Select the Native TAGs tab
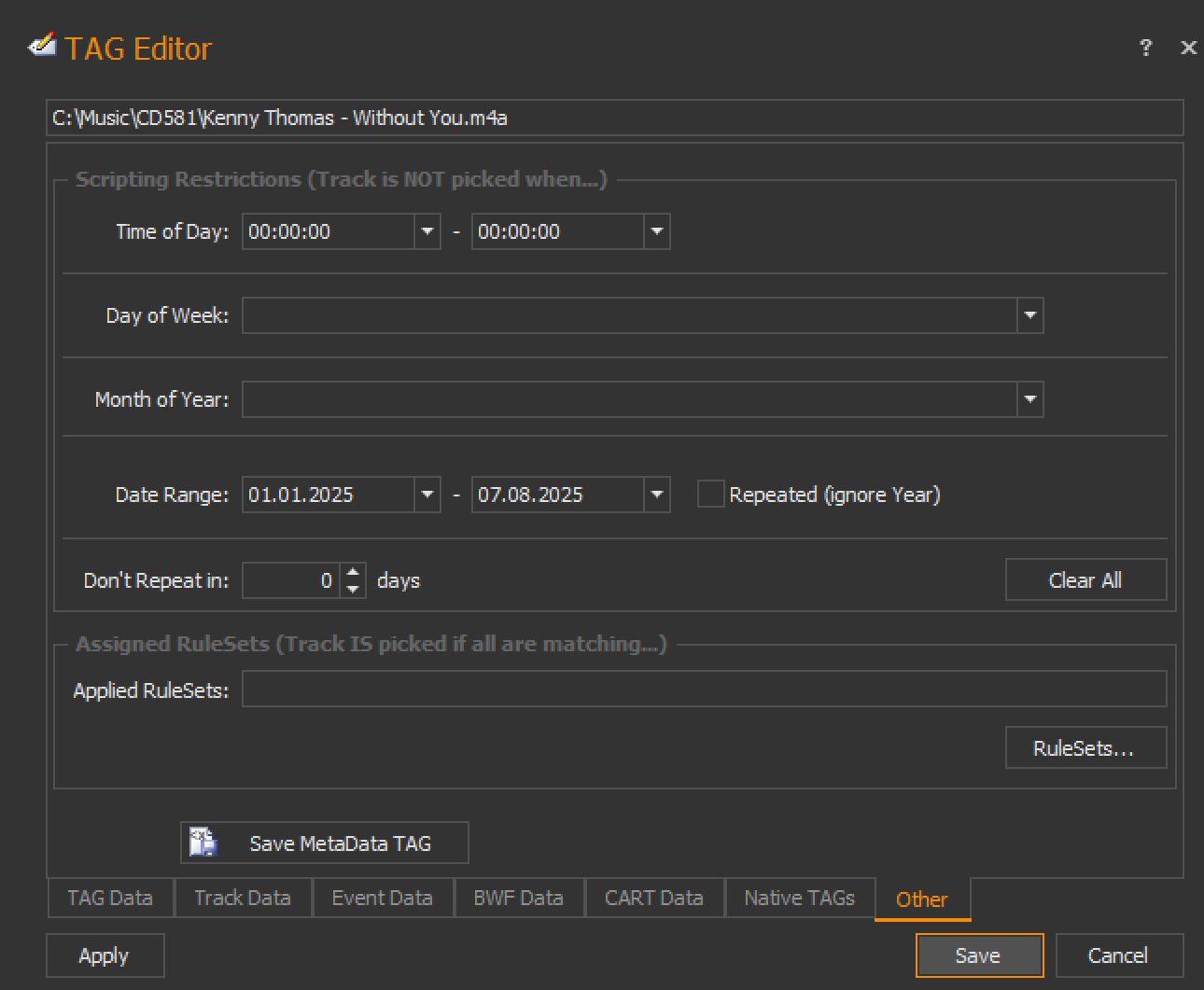The height and width of the screenshot is (990, 1204). pos(799,899)
